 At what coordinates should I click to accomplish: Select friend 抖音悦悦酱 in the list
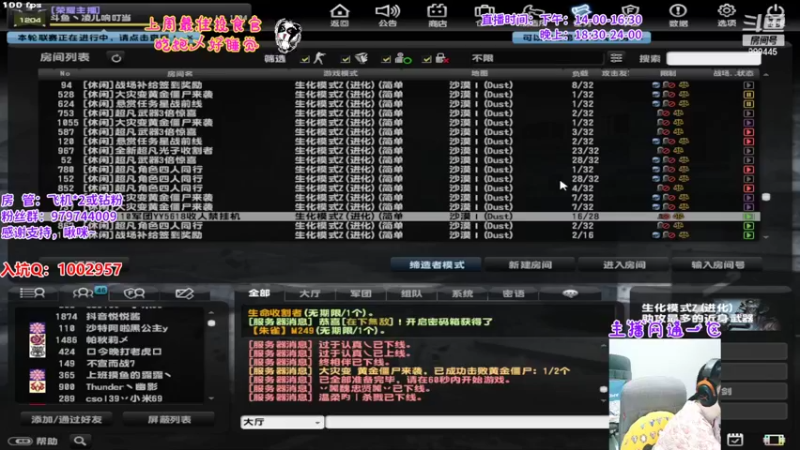[113, 316]
